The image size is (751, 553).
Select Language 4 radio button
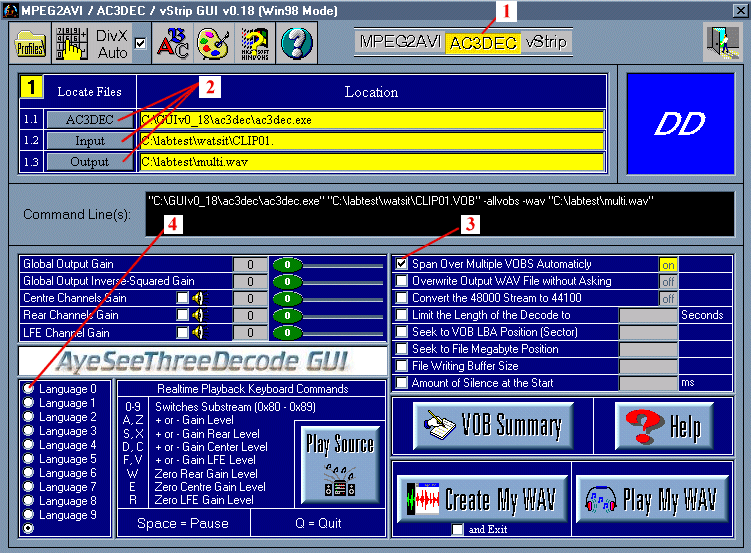coord(28,444)
